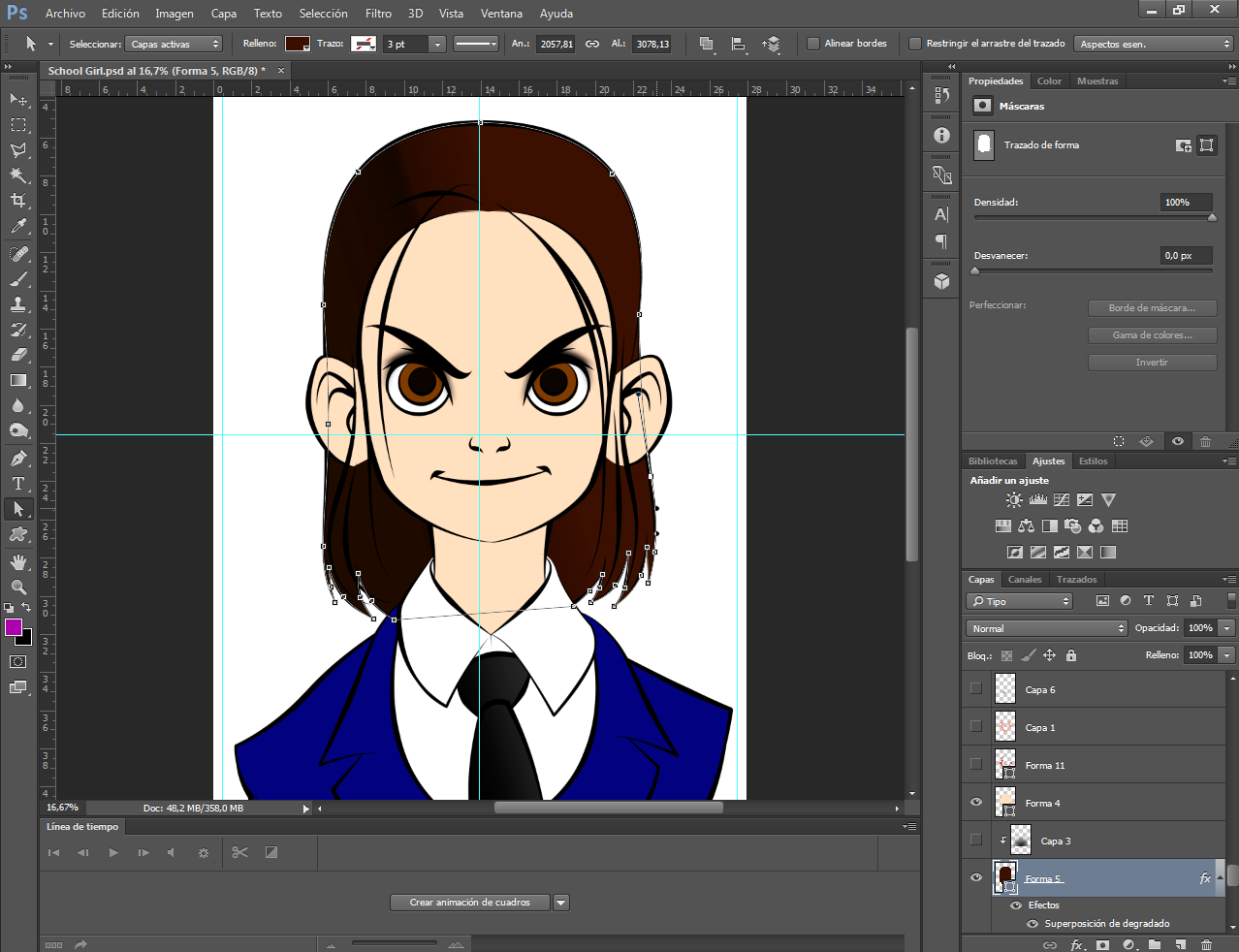Hide the Forma 4 layer
This screenshot has height=952, width=1239.
976,803
